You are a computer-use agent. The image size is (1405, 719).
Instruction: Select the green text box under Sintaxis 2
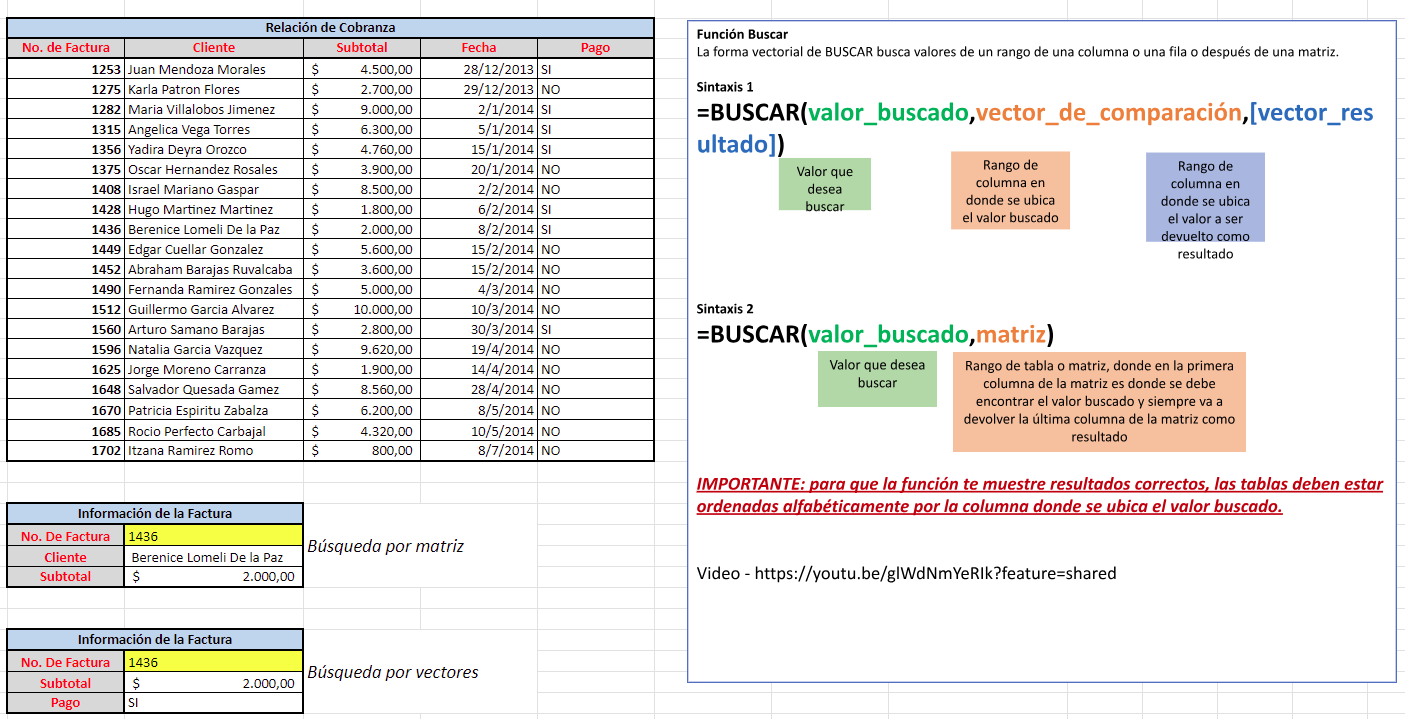pyautogui.click(x=877, y=378)
